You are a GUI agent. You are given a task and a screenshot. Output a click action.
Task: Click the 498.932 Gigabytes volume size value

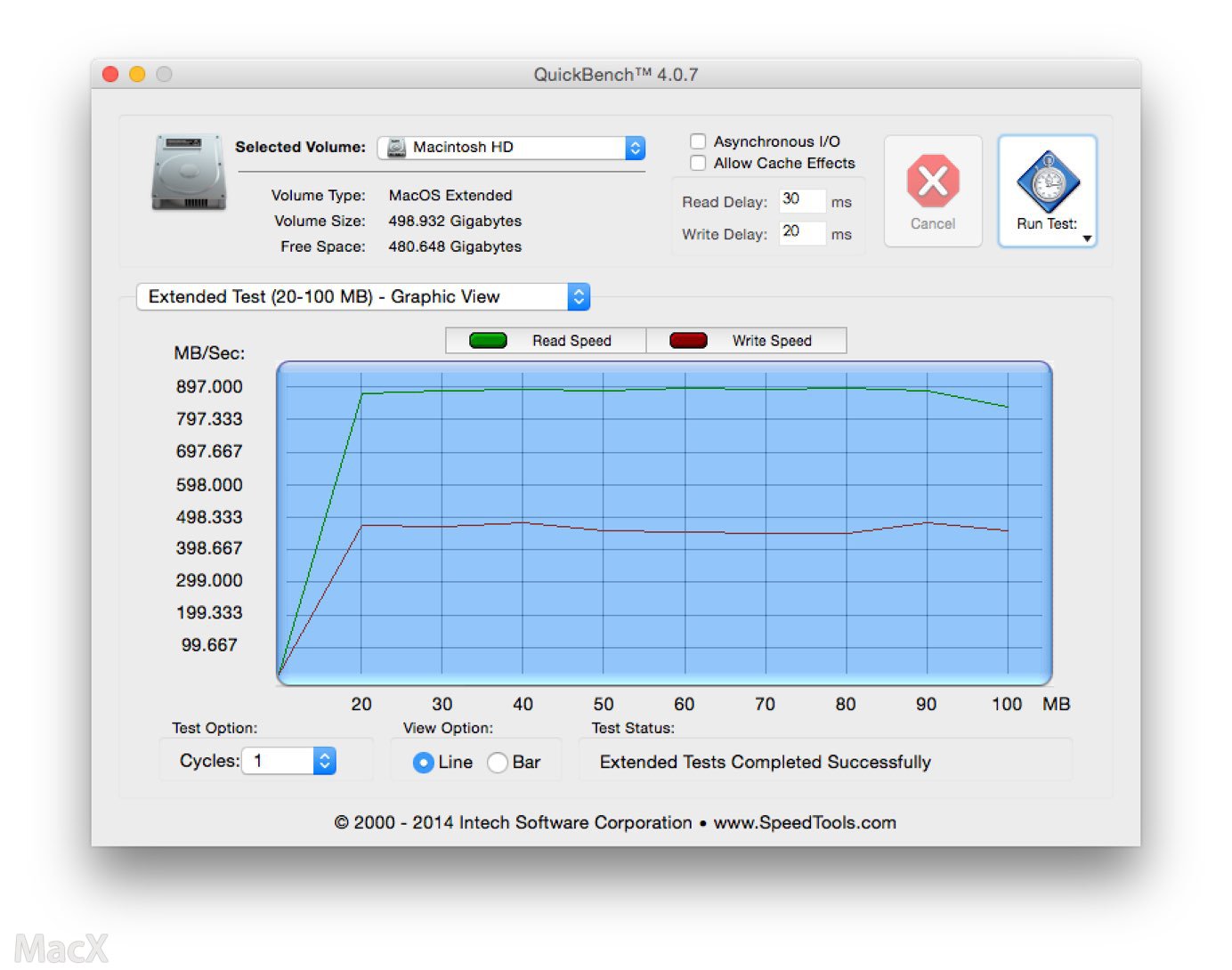(455, 221)
